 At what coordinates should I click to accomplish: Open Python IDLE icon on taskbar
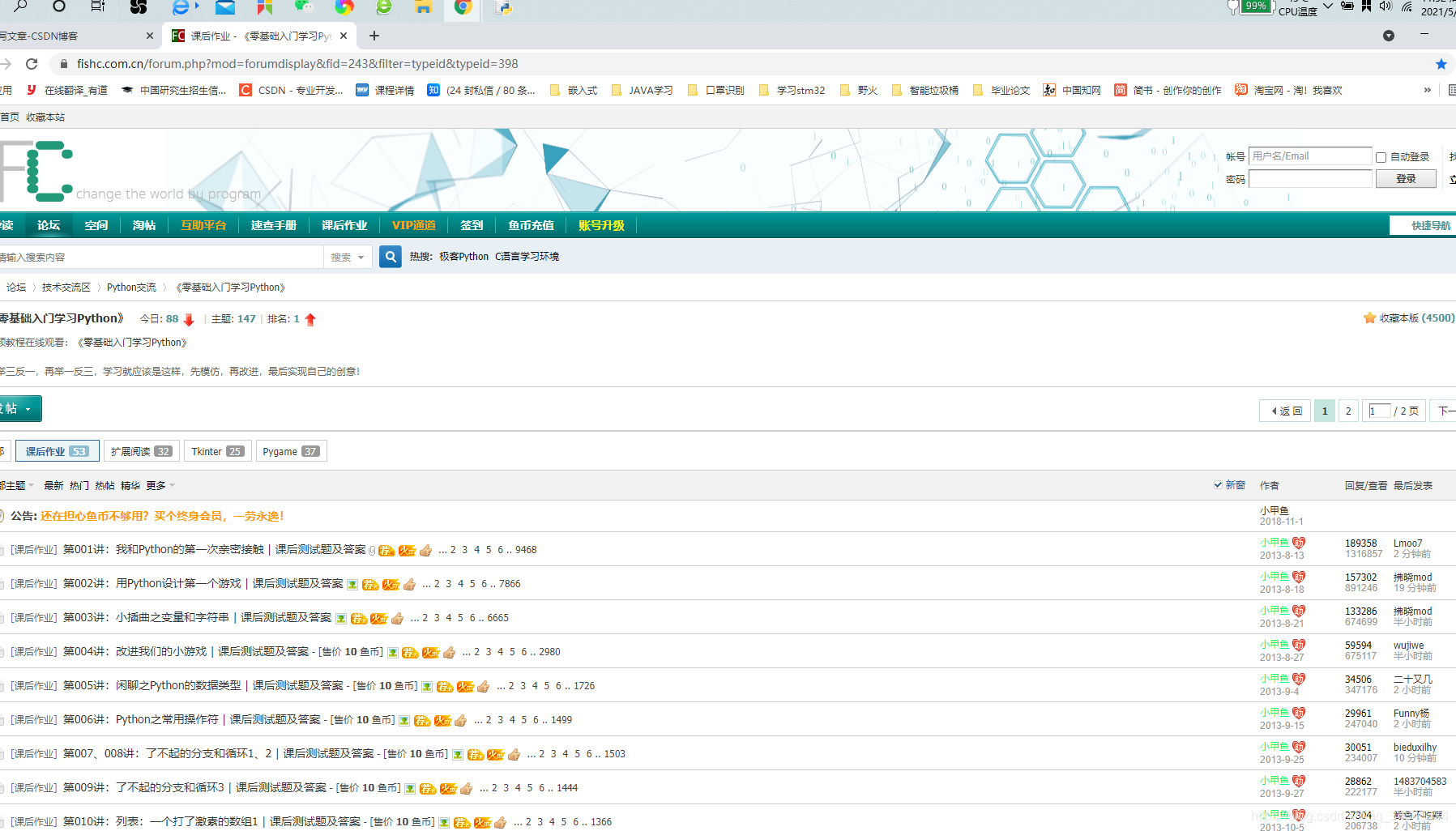tap(503, 7)
